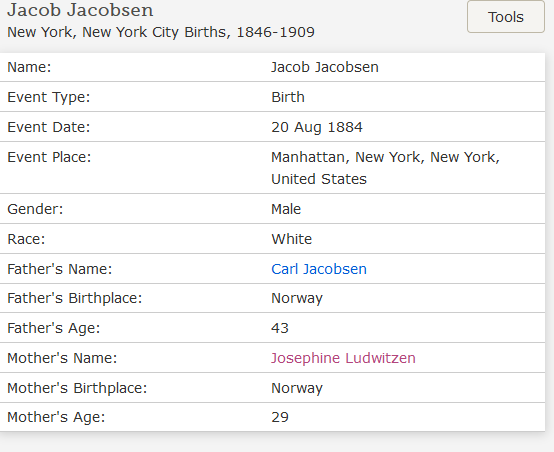Click the Jacob Jacobsen page heading
Viewport: 554px width, 452px height.
click(x=80, y=10)
